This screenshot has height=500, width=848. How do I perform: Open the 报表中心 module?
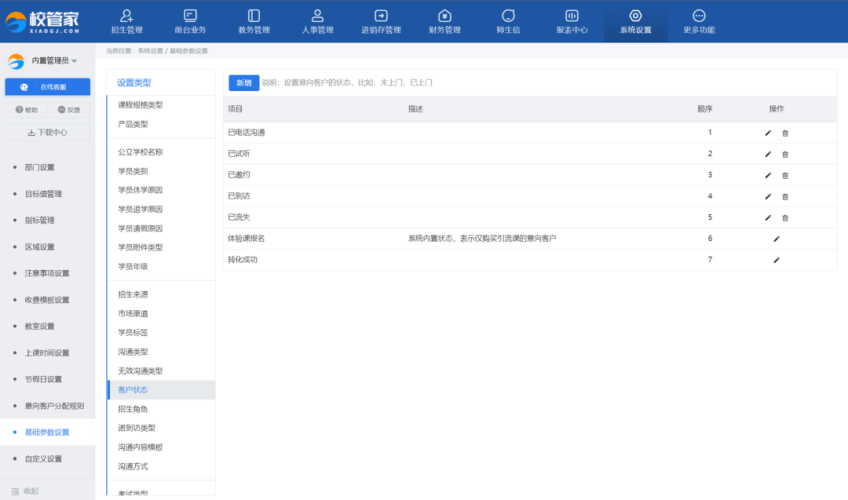pyautogui.click(x=572, y=21)
